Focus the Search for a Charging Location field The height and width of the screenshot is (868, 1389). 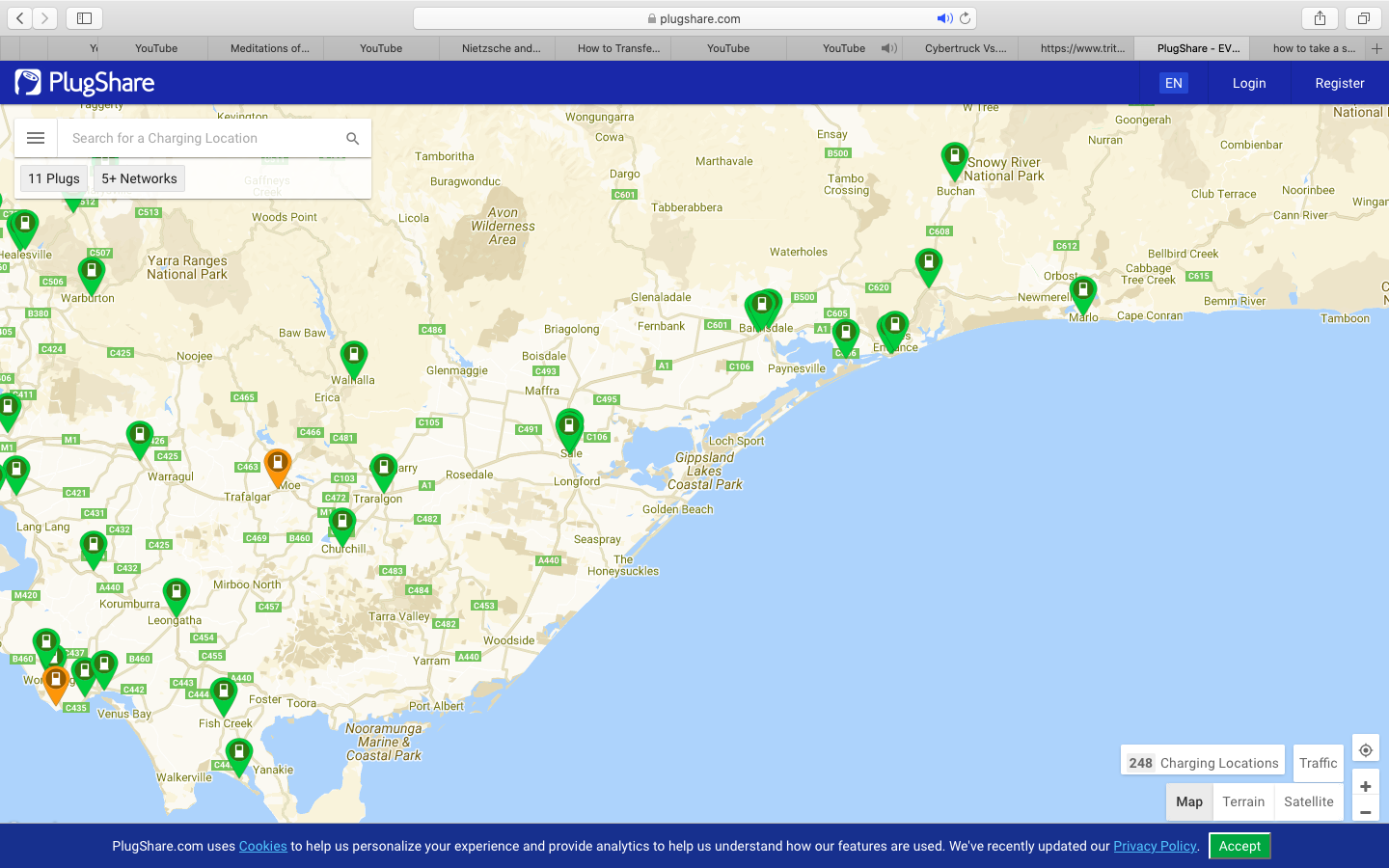[203, 138]
